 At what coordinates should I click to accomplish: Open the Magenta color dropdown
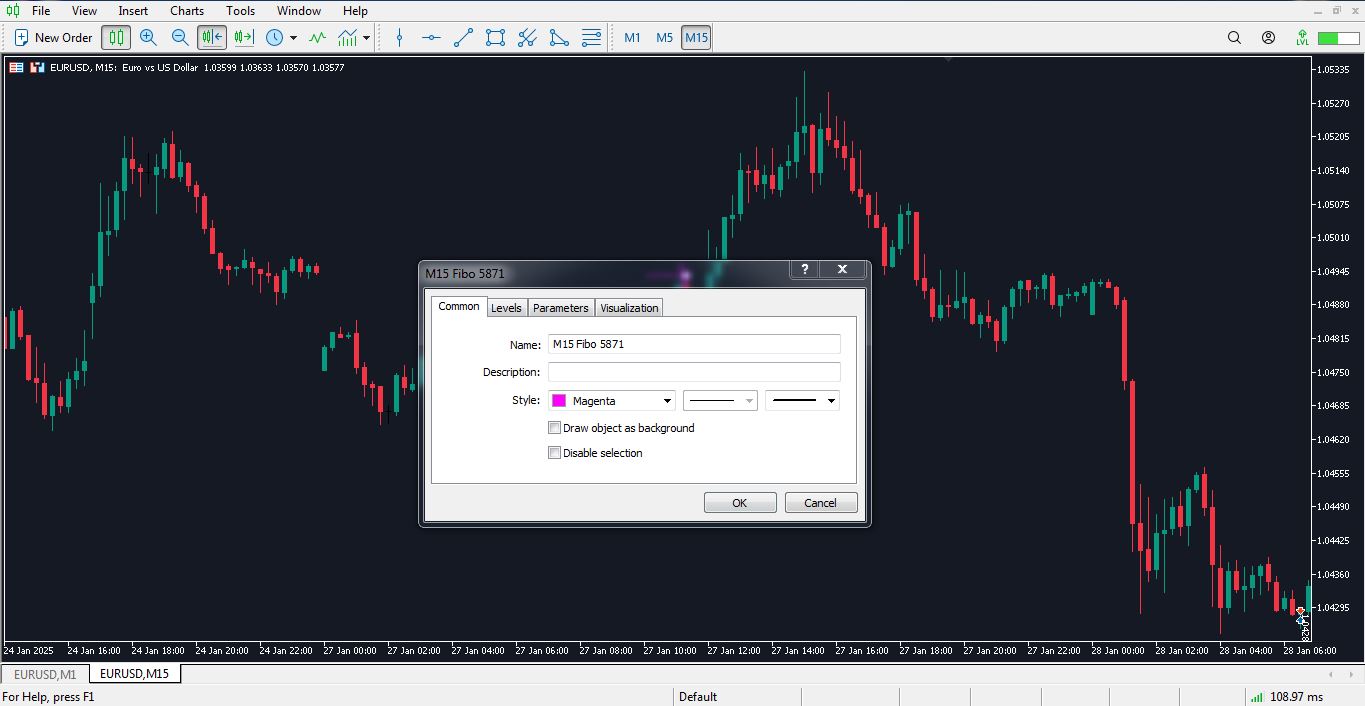coord(668,400)
